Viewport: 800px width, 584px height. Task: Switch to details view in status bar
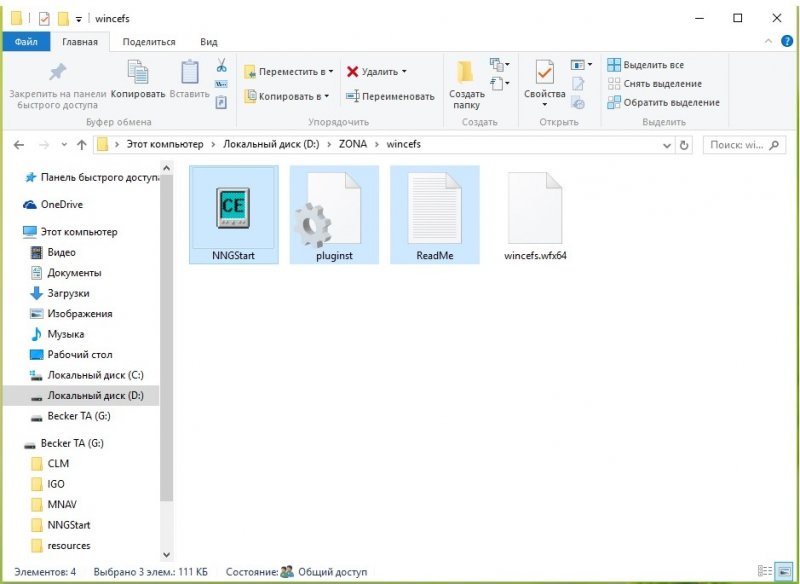pos(767,571)
